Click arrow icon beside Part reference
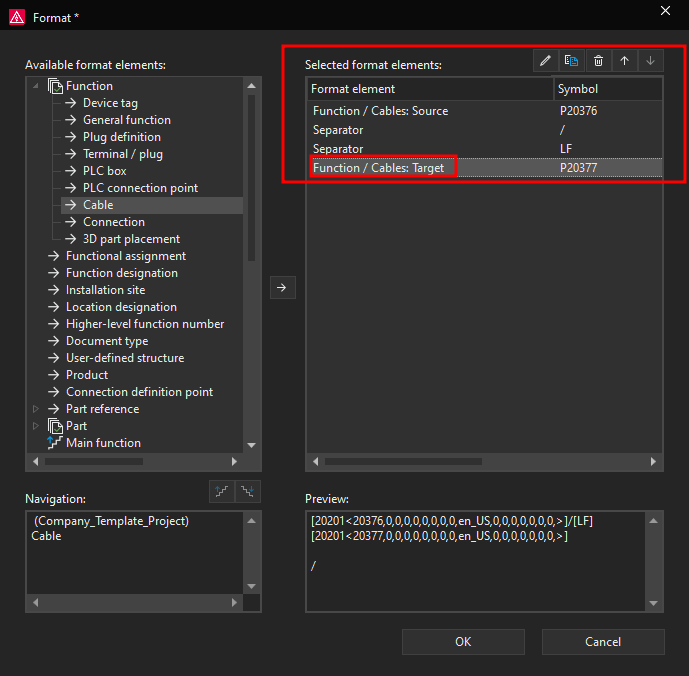 tap(53, 409)
